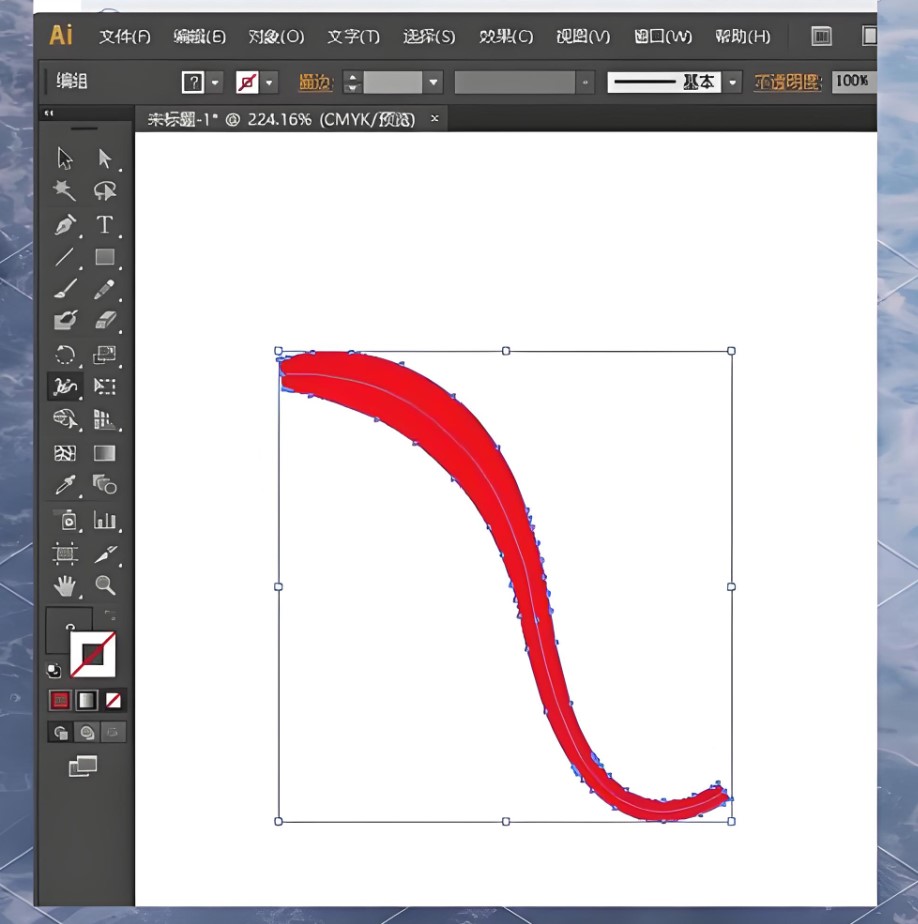Click the stroke swatch in control bar
The image size is (918, 924).
[247, 82]
